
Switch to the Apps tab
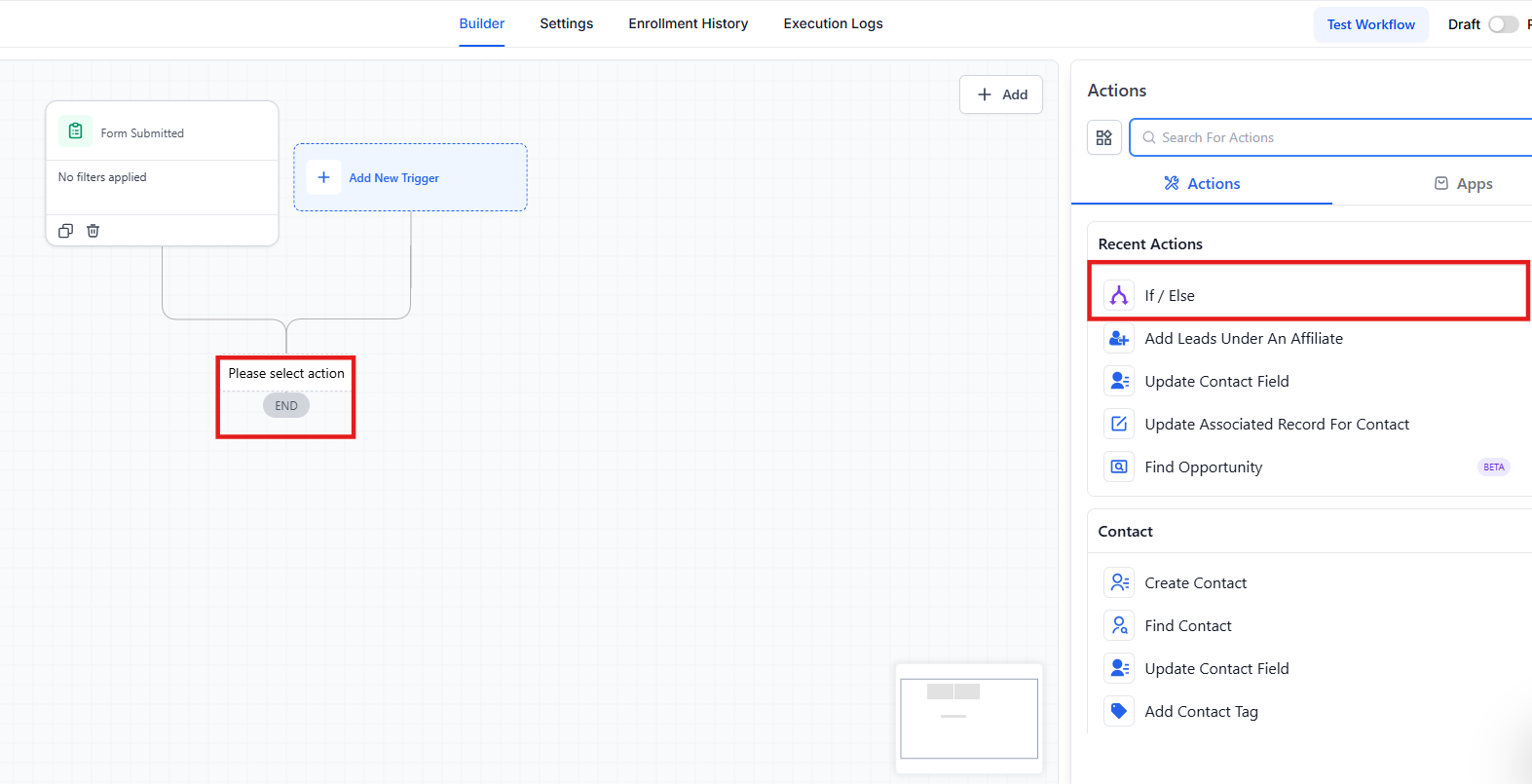click(x=1463, y=184)
